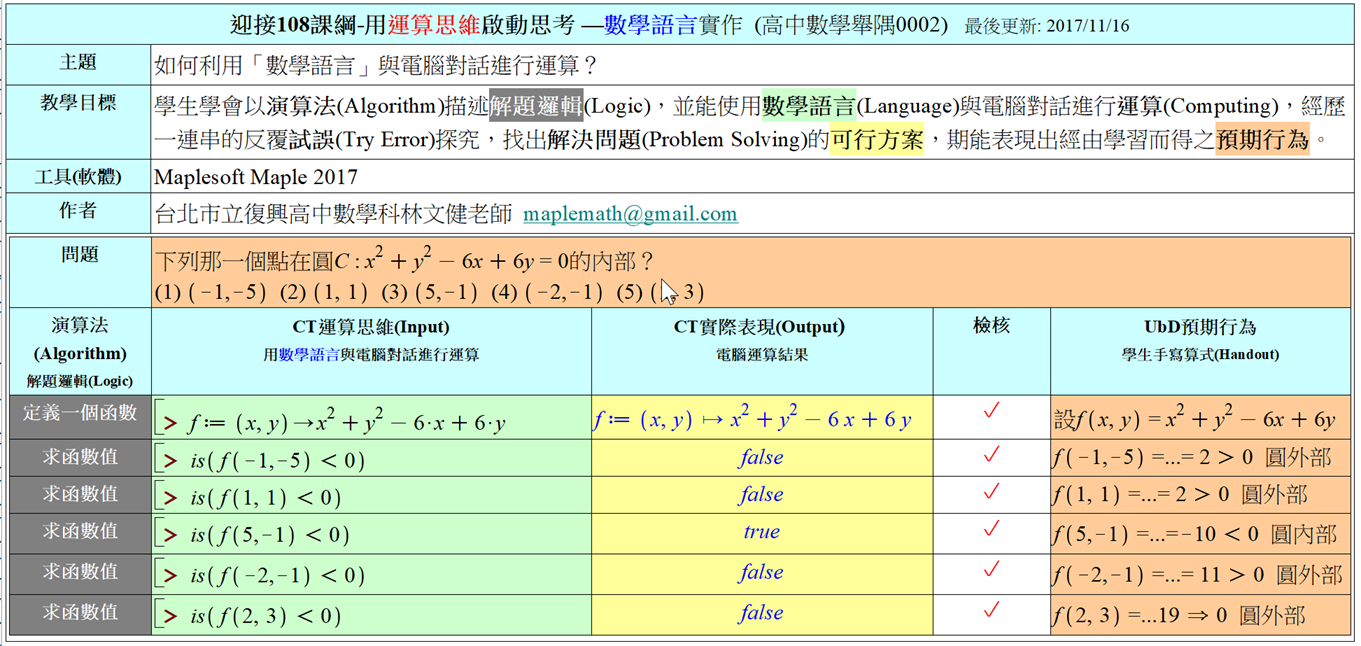This screenshot has width=1361, height=646.
Task: Click the 'Maplesoft Maple 2017' tool text
Action: click(256, 178)
